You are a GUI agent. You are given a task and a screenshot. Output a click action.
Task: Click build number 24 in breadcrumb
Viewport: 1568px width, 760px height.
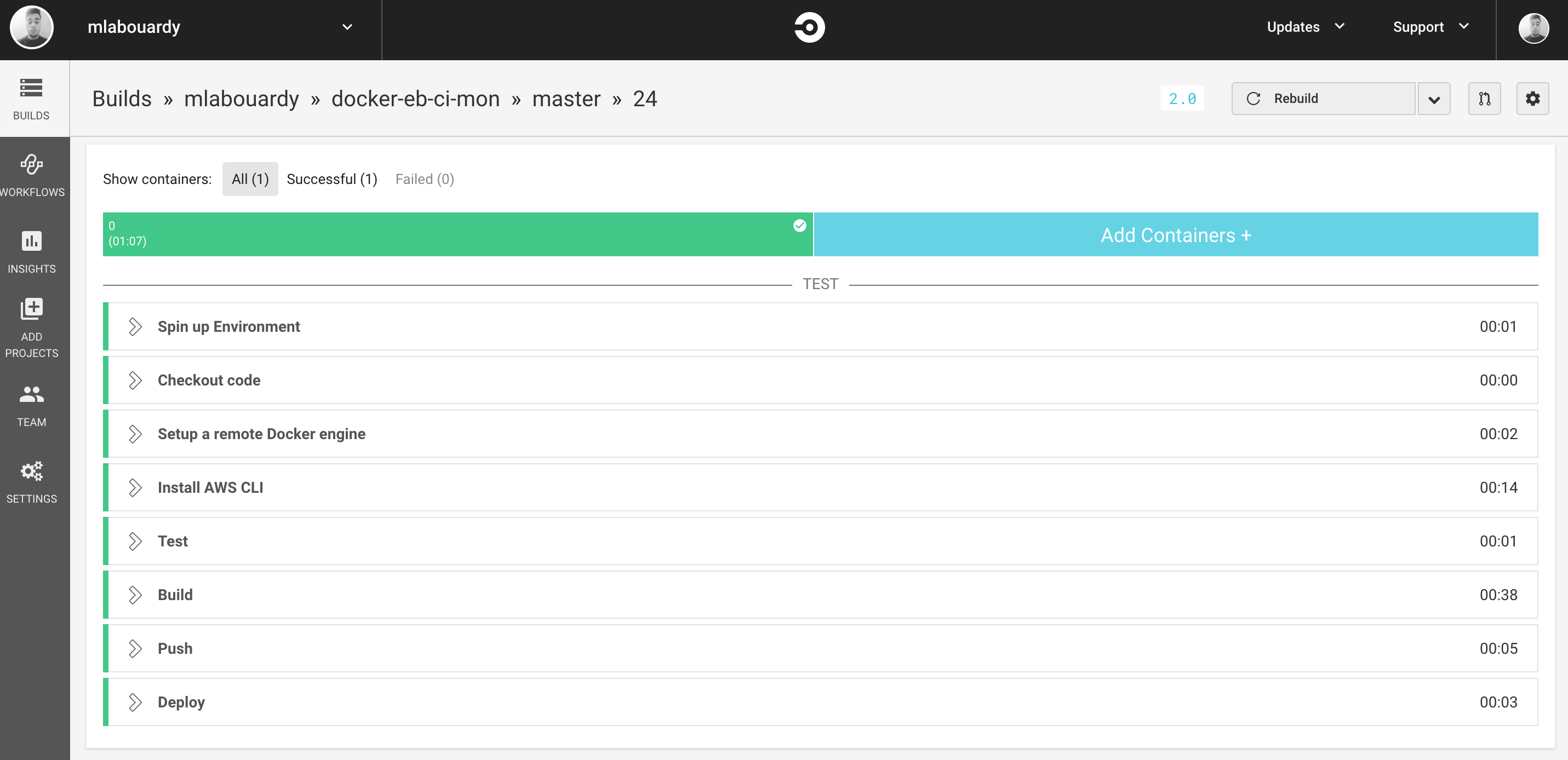[x=645, y=99]
